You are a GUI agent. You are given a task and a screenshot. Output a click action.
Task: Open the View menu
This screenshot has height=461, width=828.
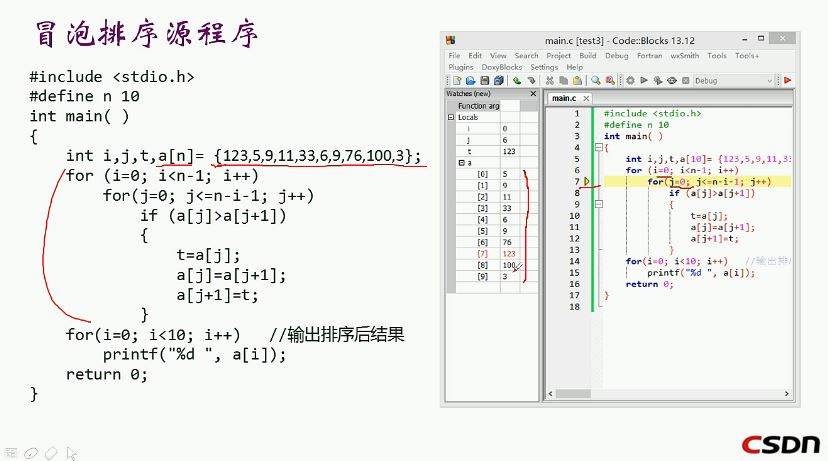click(x=498, y=55)
